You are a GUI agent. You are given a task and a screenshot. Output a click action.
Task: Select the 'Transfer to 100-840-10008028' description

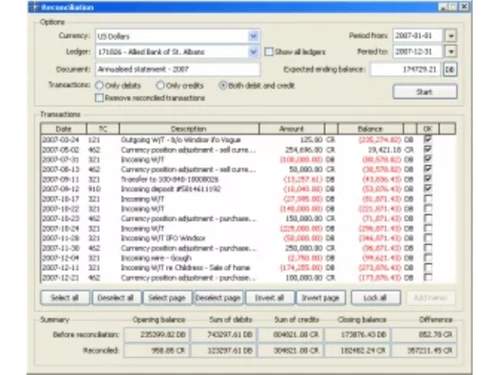click(x=170, y=179)
